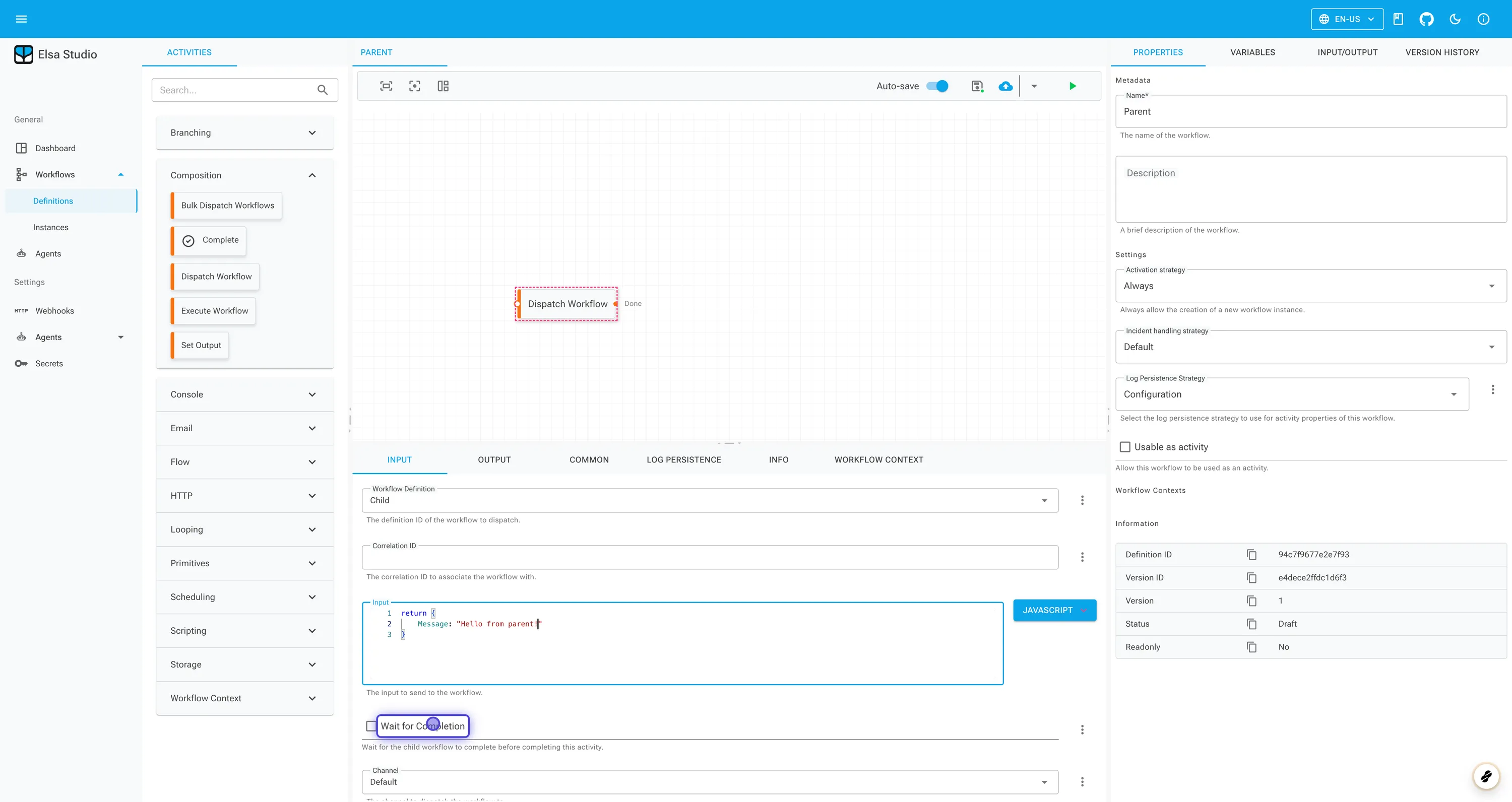Click the Elsa Studio logo
Screen dimensions: 1512x802
click(24, 54)
